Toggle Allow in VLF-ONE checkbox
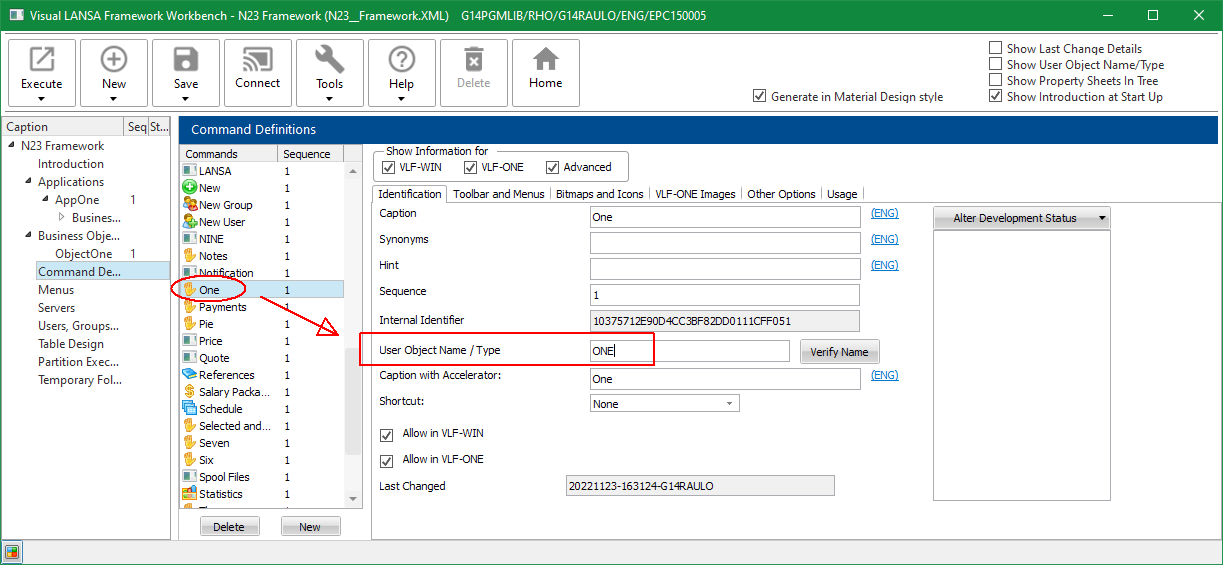The image size is (1223, 565). [x=387, y=461]
